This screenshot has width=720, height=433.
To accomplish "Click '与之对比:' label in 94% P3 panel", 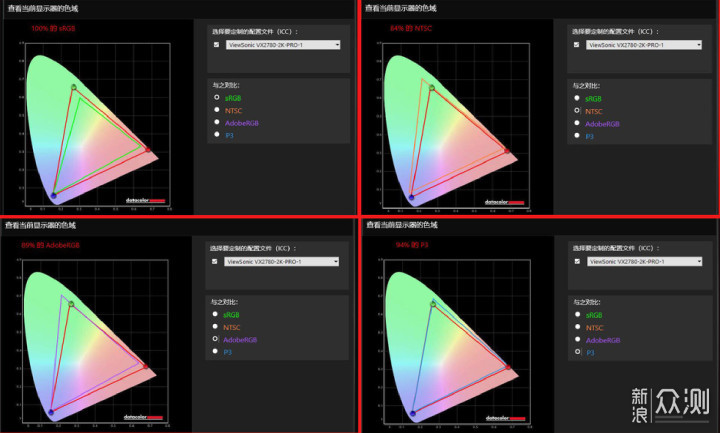I will coord(587,302).
